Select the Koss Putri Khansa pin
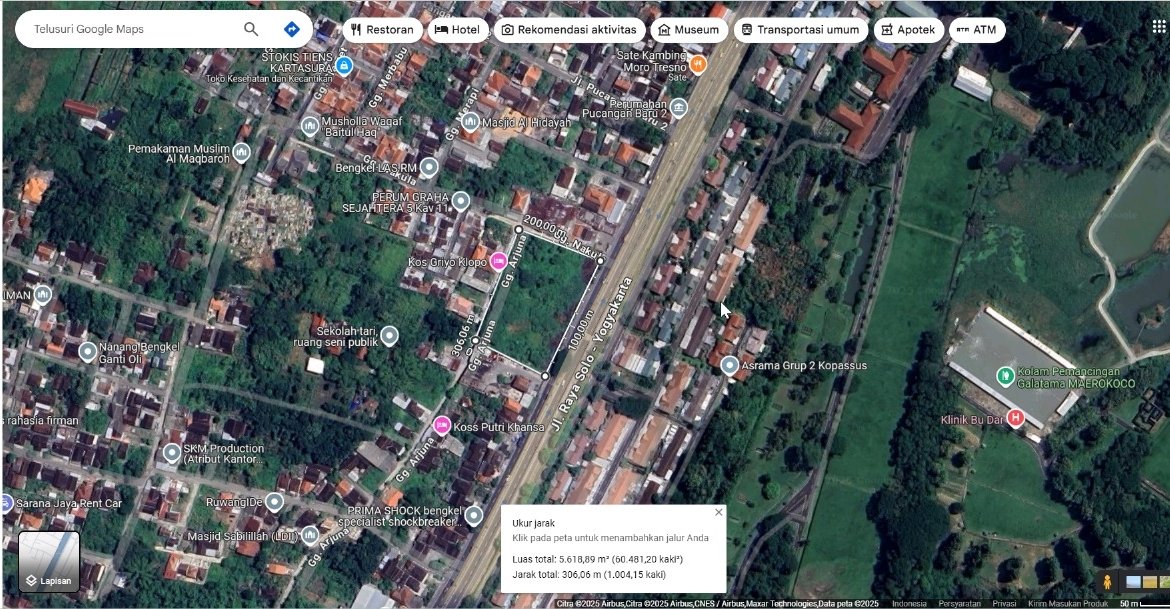Image resolution: width=1170 pixels, height=609 pixels. click(x=441, y=426)
